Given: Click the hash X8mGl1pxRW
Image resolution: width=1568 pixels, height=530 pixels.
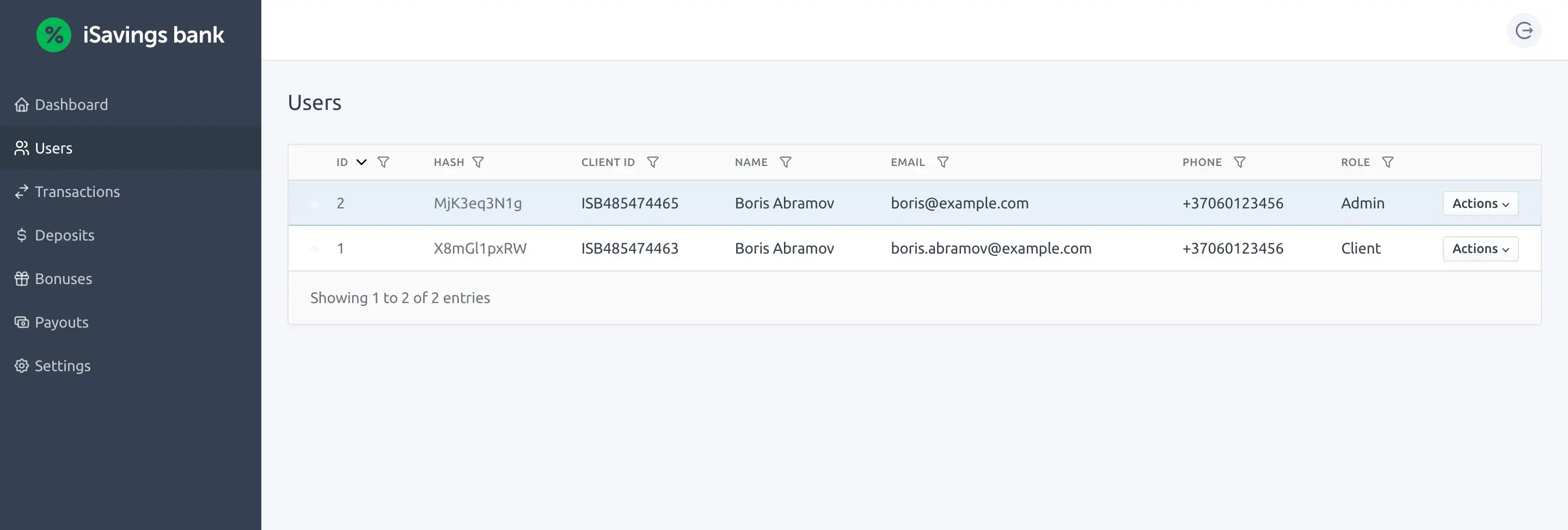Looking at the screenshot, I should 480,248.
